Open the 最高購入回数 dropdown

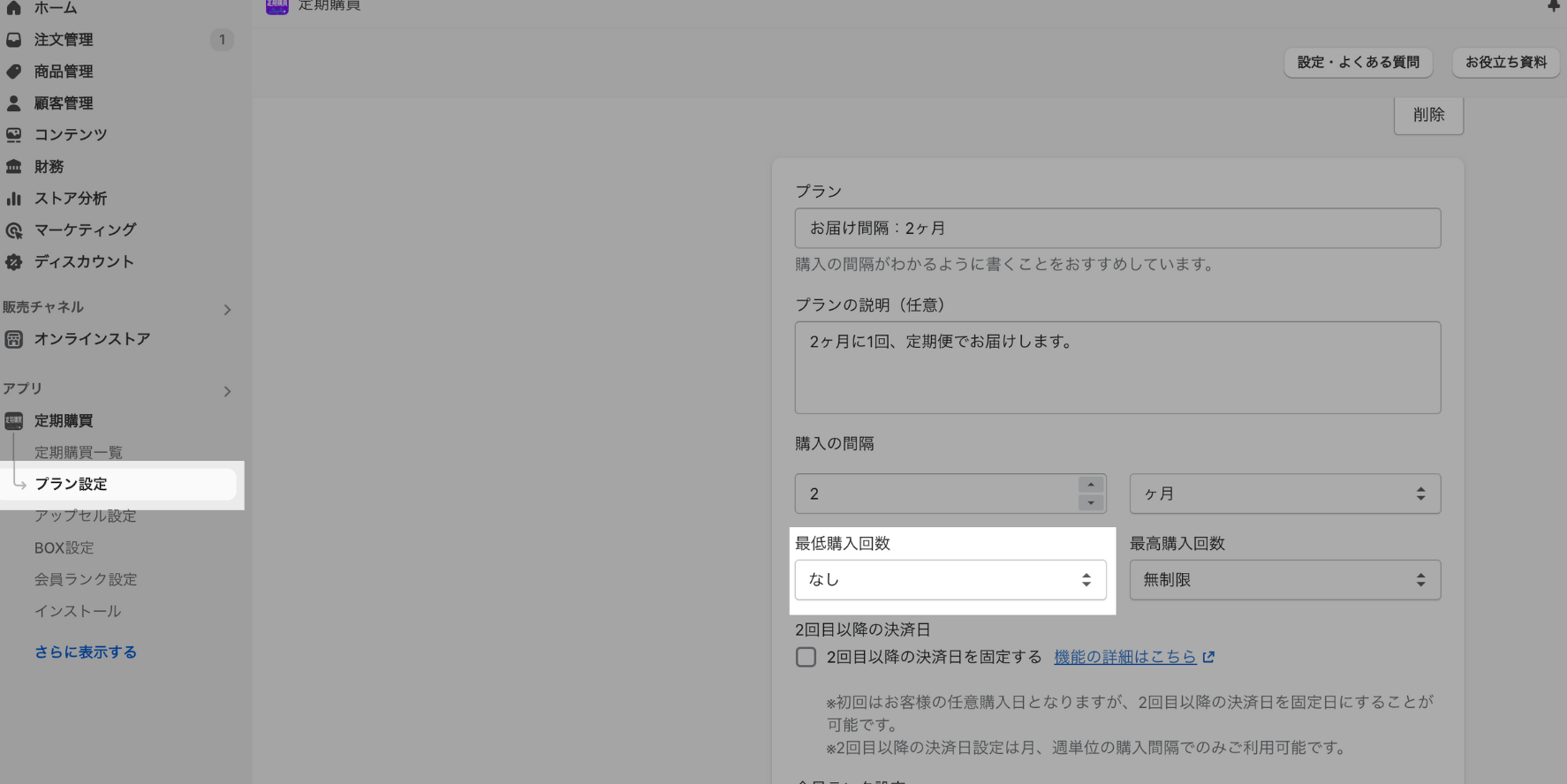pos(1284,580)
